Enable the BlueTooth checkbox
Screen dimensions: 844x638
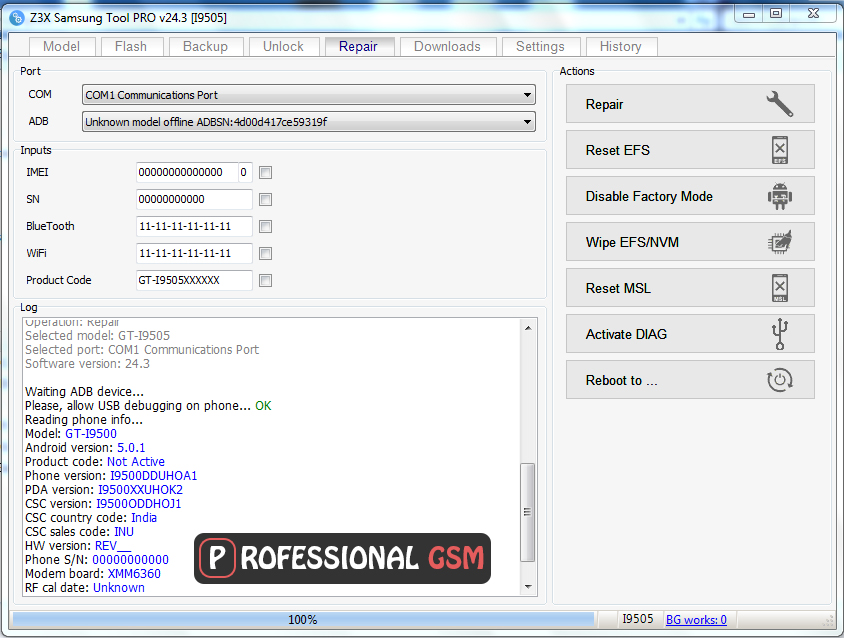tap(265, 226)
